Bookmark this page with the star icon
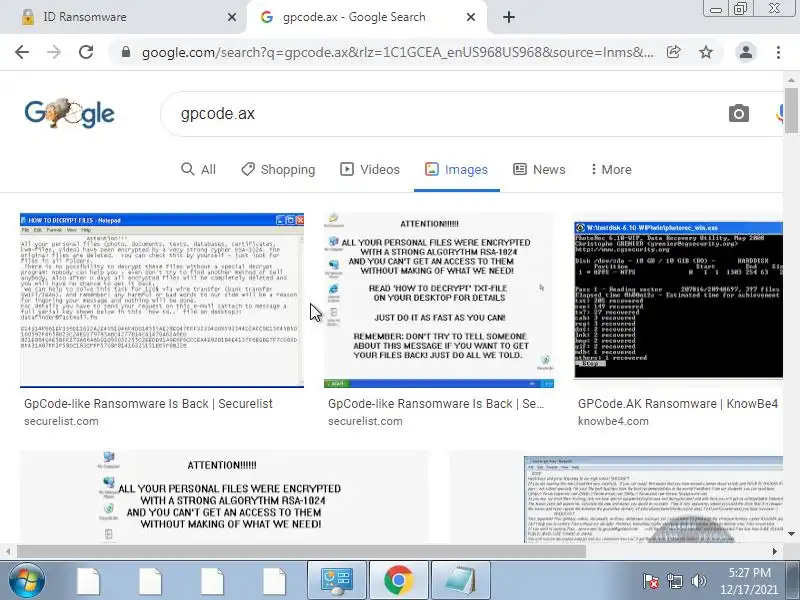This screenshot has height=600, width=800. tap(706, 52)
